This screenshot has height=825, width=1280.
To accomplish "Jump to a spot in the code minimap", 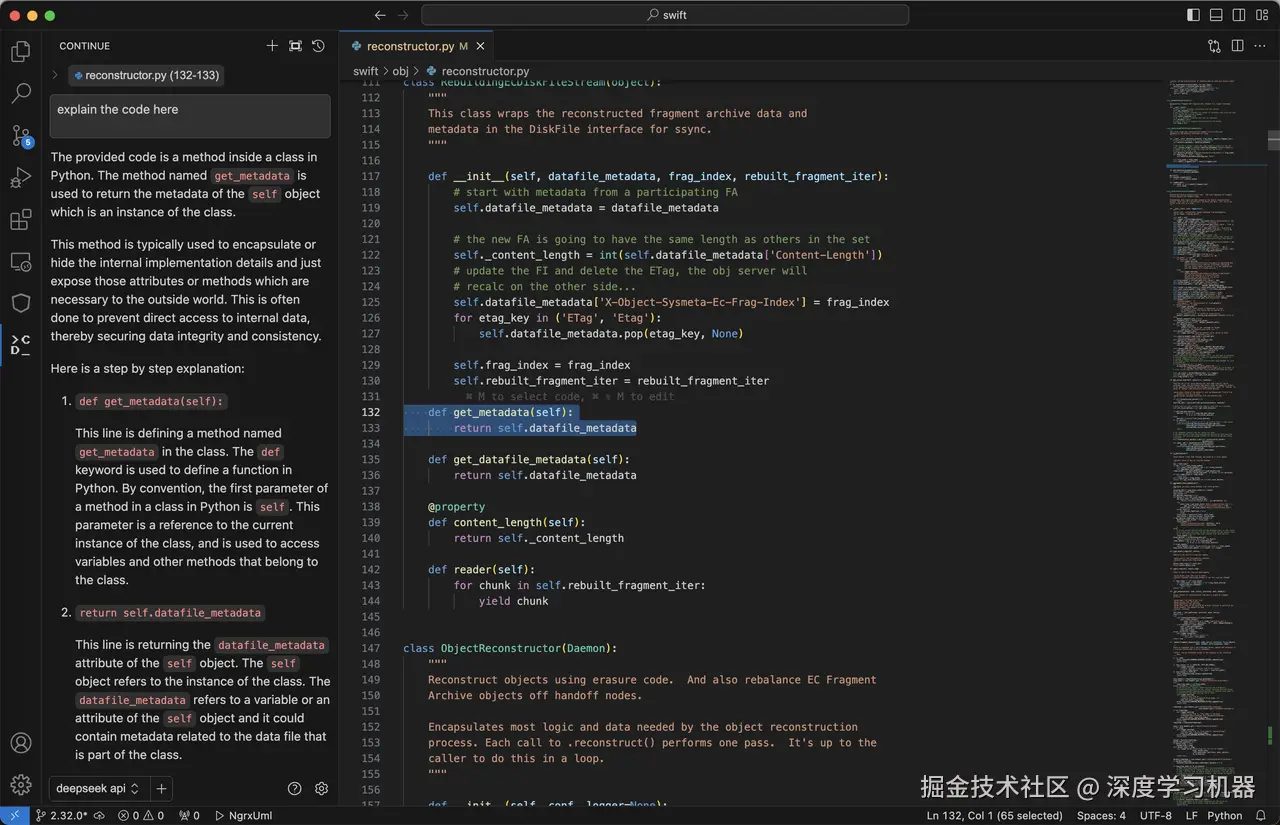I will click(1215, 400).
